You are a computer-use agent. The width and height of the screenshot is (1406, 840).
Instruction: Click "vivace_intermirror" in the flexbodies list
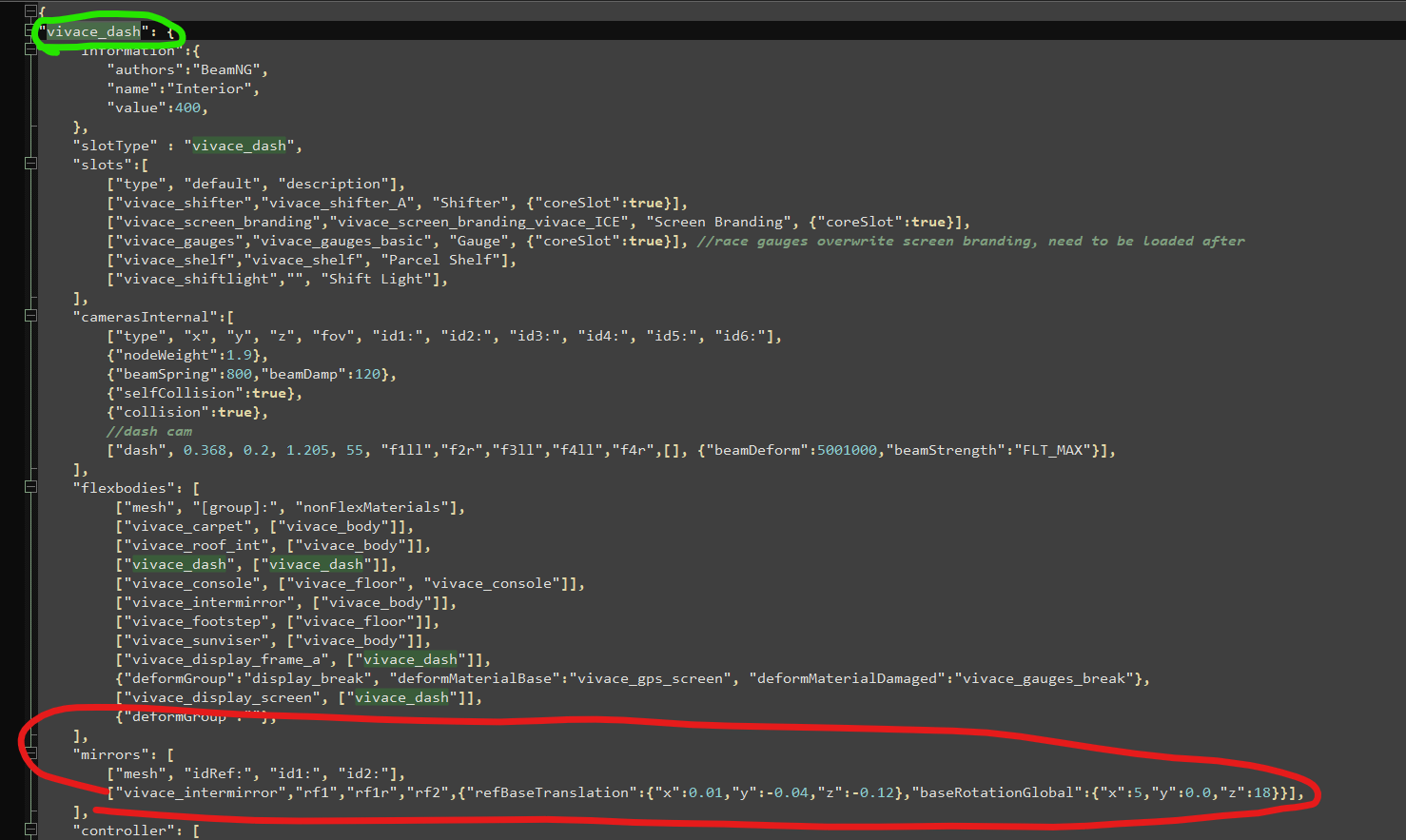pos(208,602)
